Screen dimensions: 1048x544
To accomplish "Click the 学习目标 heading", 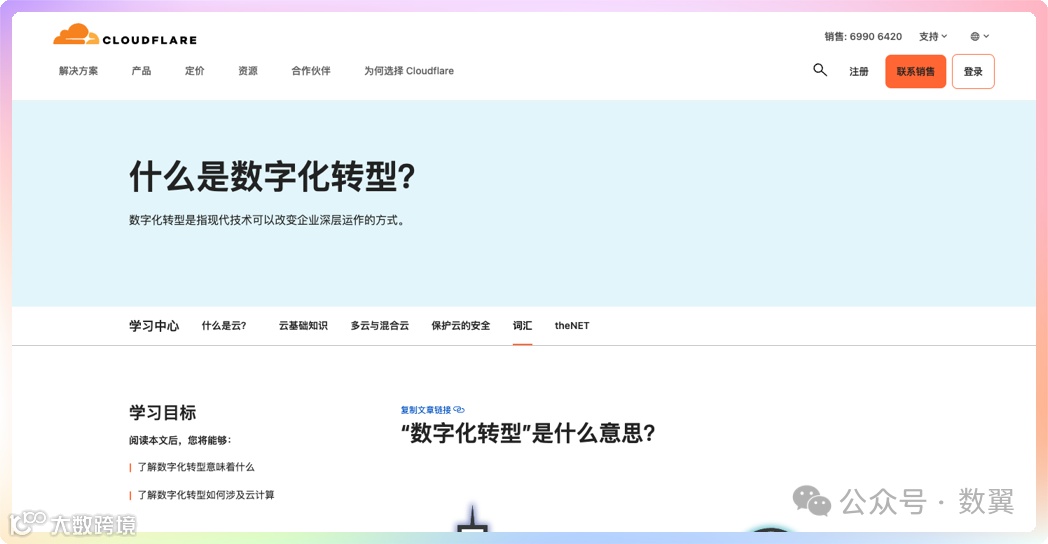I will [x=162, y=412].
